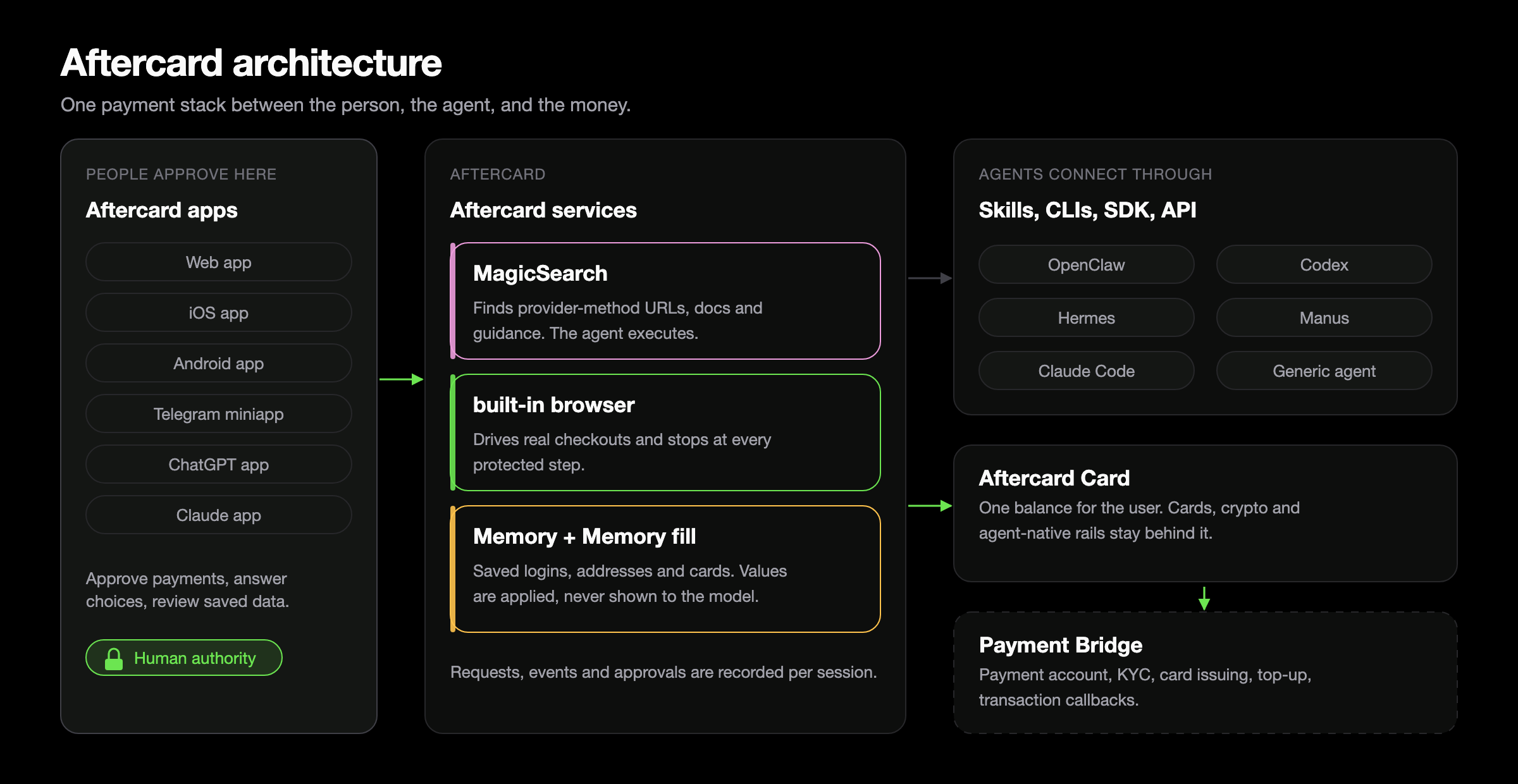Select the Generic agent pill
The height and width of the screenshot is (784, 1518).
tap(1324, 371)
